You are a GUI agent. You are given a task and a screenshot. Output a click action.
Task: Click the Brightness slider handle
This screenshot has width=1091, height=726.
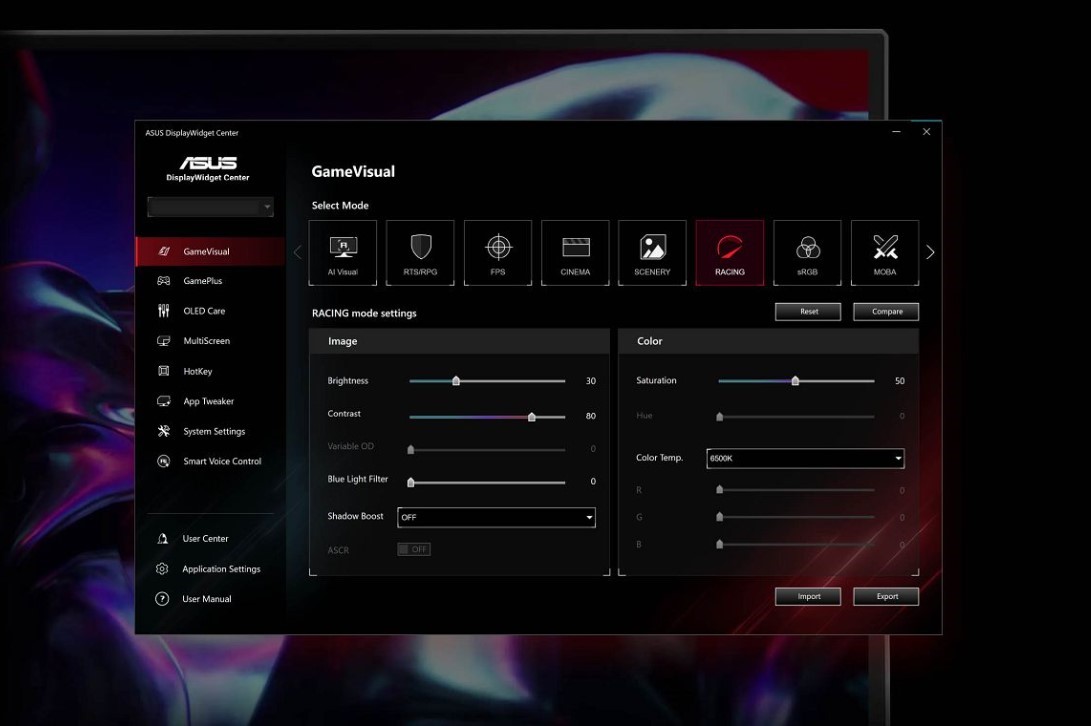[456, 381]
